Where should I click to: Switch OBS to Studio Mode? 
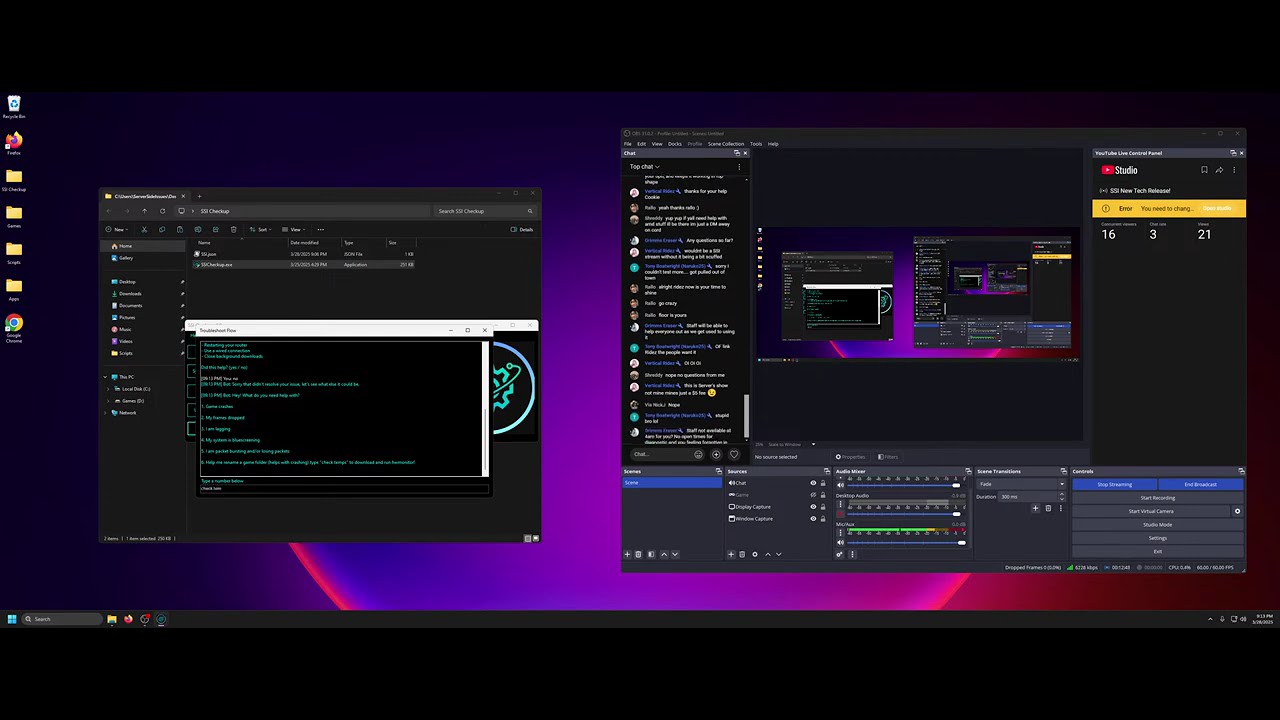(1158, 525)
